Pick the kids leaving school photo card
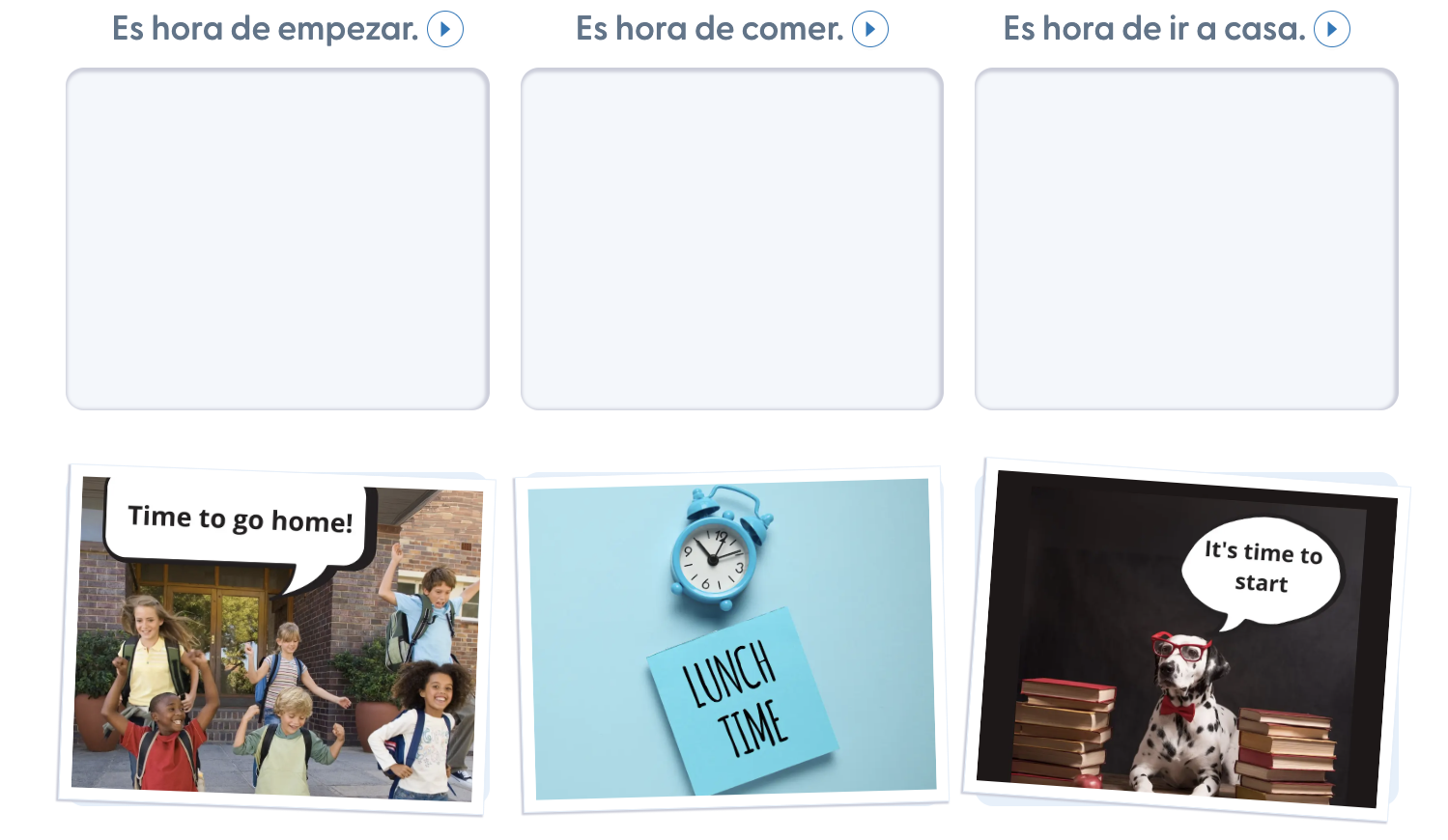This screenshot has width=1448, height=840. (x=275, y=639)
